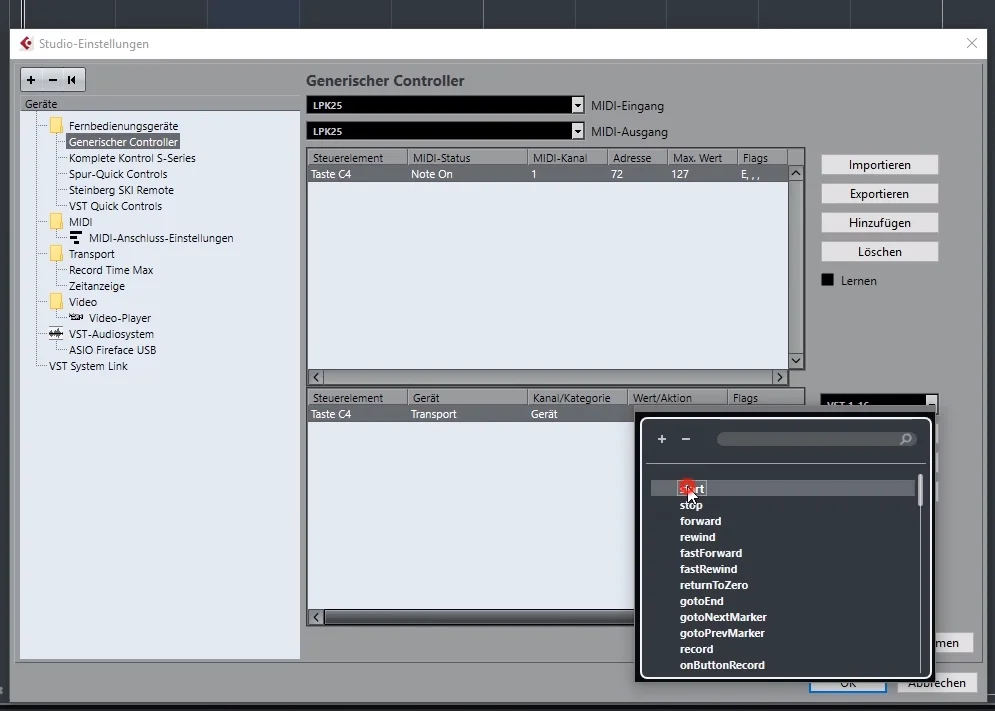Select Generischer Controller in device tree
Screen dimensions: 995x711
coord(123,142)
